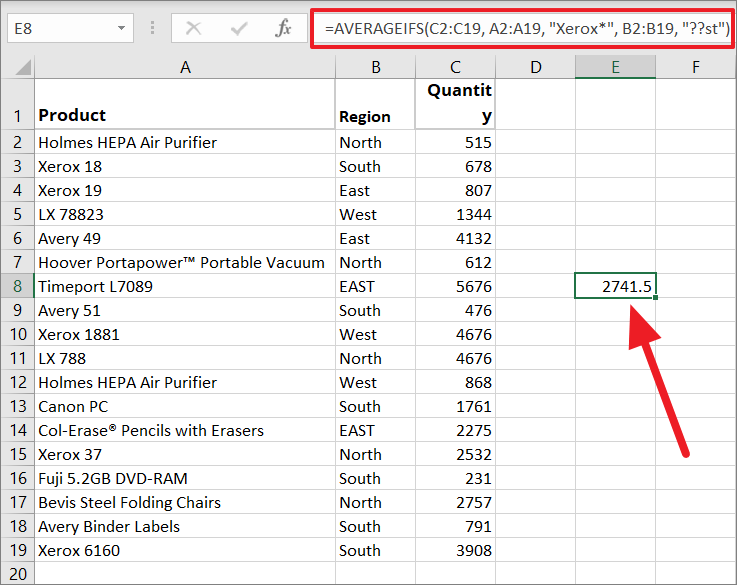
Task: Select column E header
Action: pyautogui.click(x=615, y=67)
